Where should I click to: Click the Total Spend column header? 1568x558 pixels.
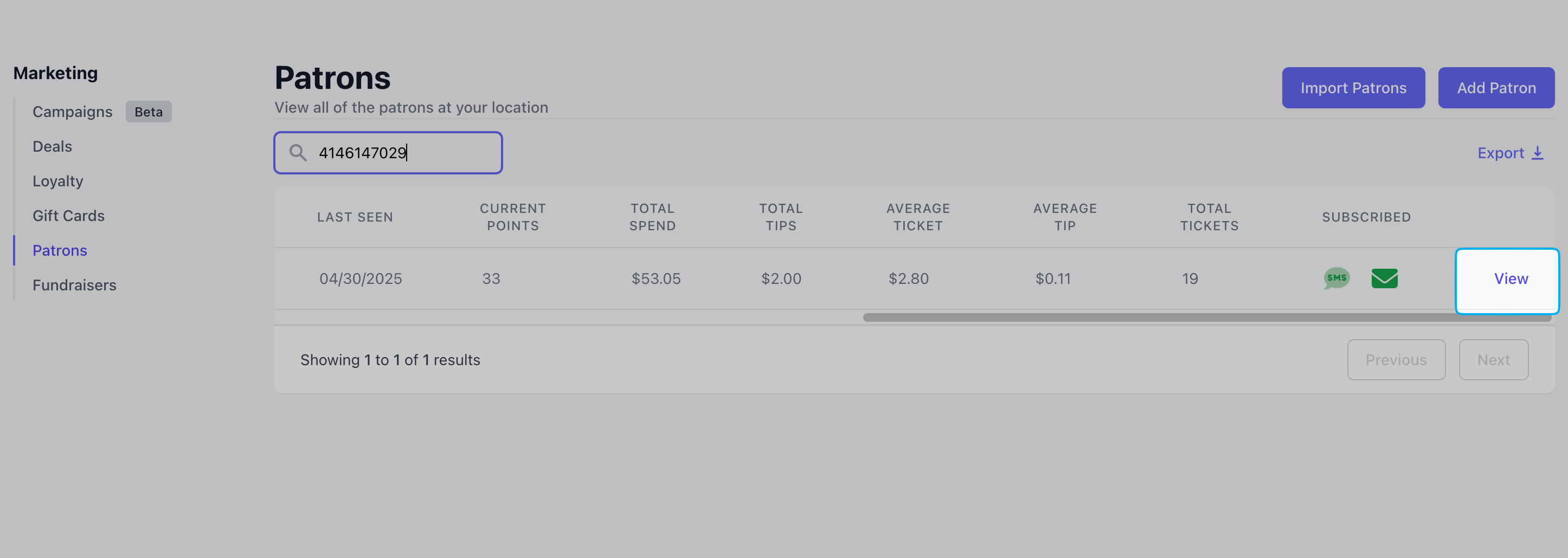[653, 217]
